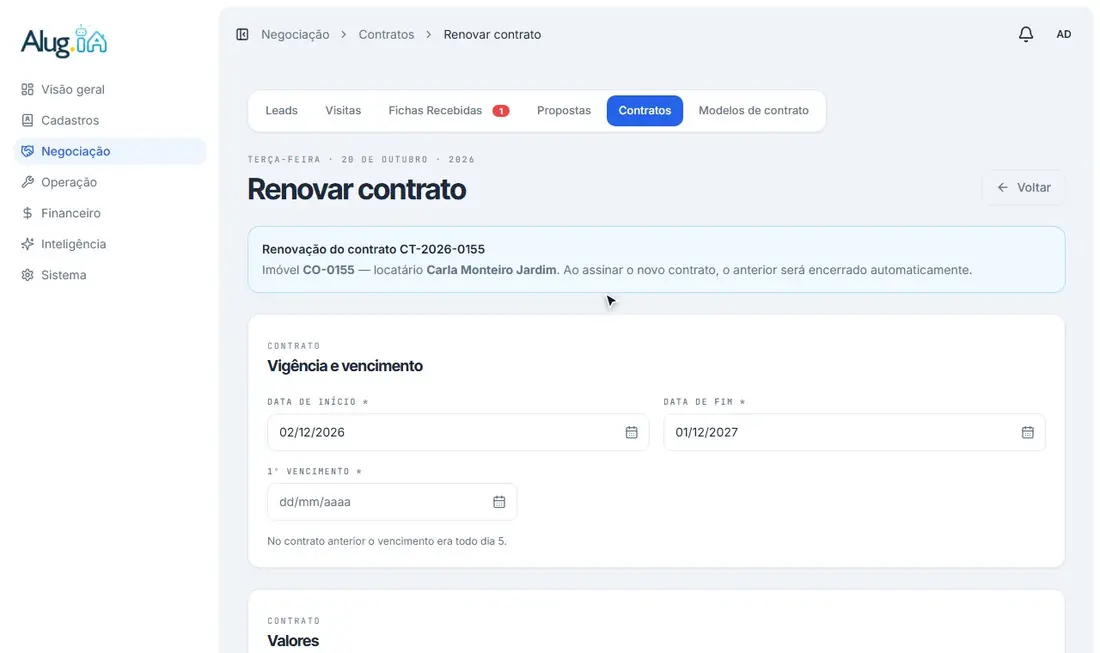Open Modelos de contrato tab
Screen dimensions: 1100x653
(x=753, y=110)
